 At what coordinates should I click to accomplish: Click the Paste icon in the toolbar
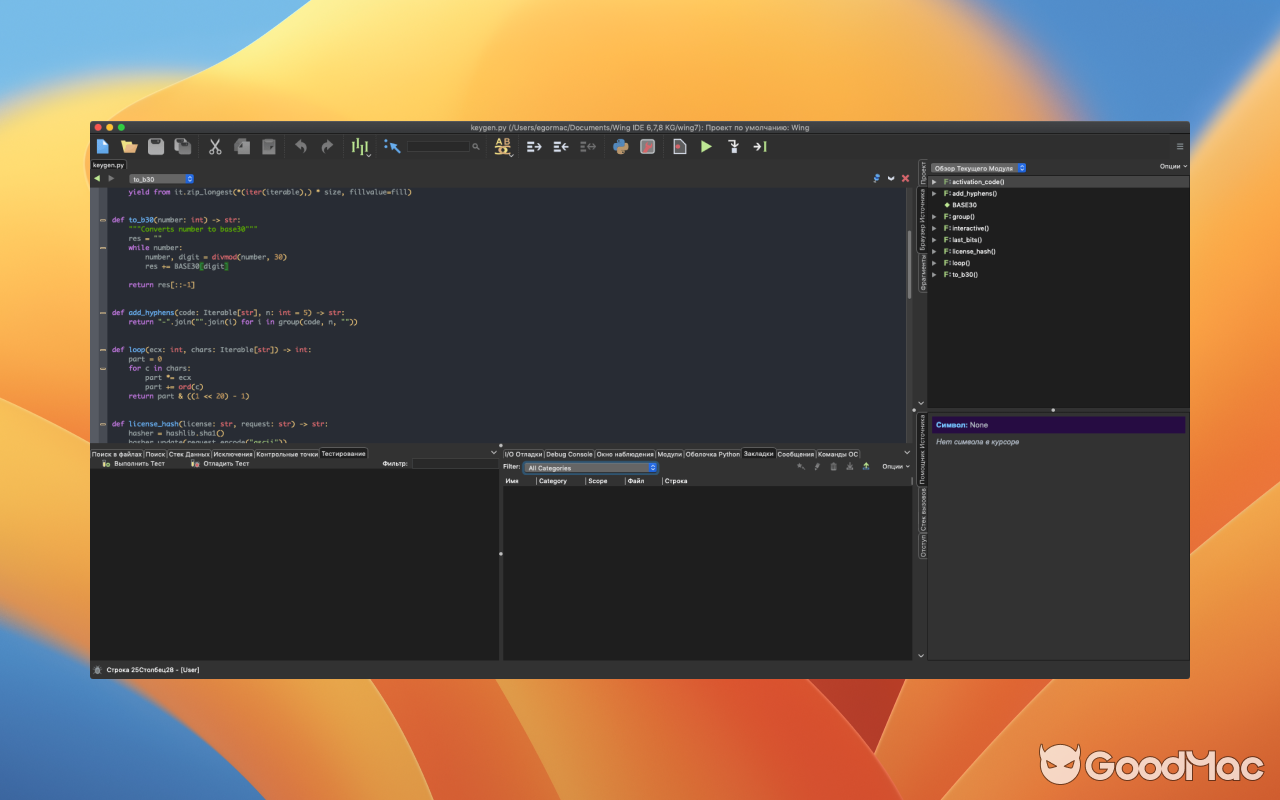click(x=266, y=147)
